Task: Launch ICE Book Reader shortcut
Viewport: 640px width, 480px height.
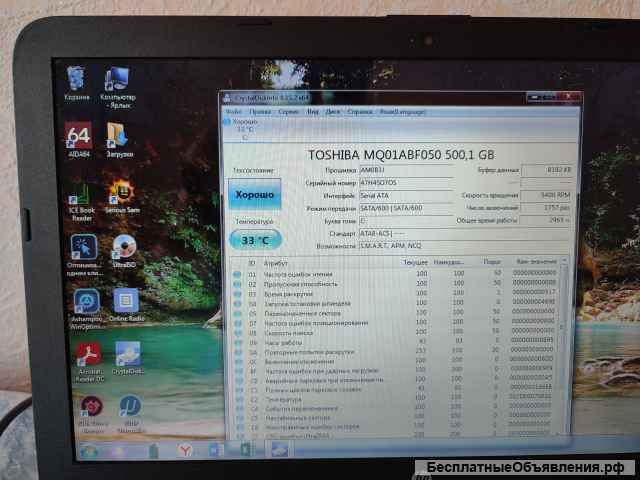Action: point(81,201)
